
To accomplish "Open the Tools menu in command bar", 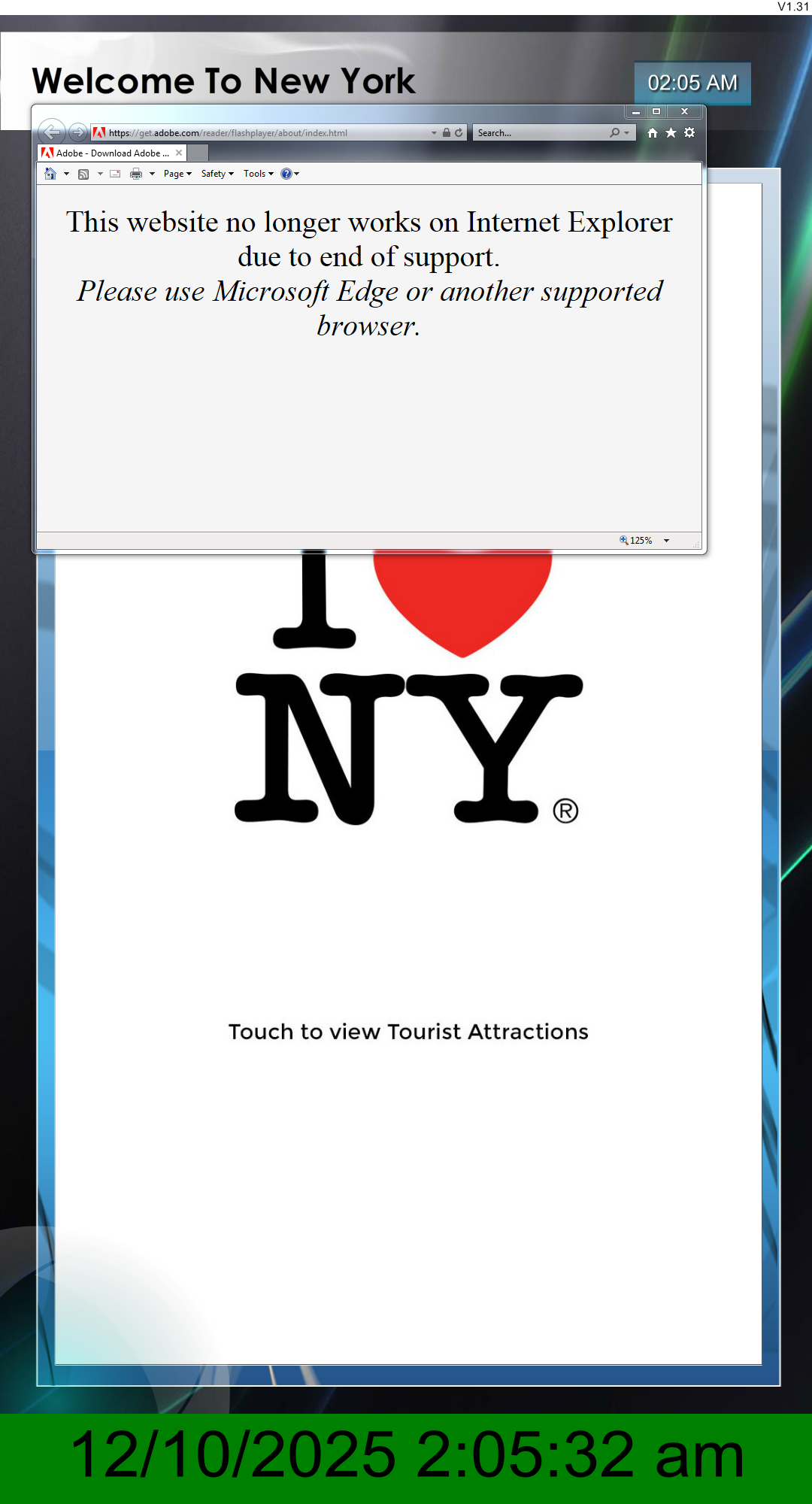I will point(258,174).
